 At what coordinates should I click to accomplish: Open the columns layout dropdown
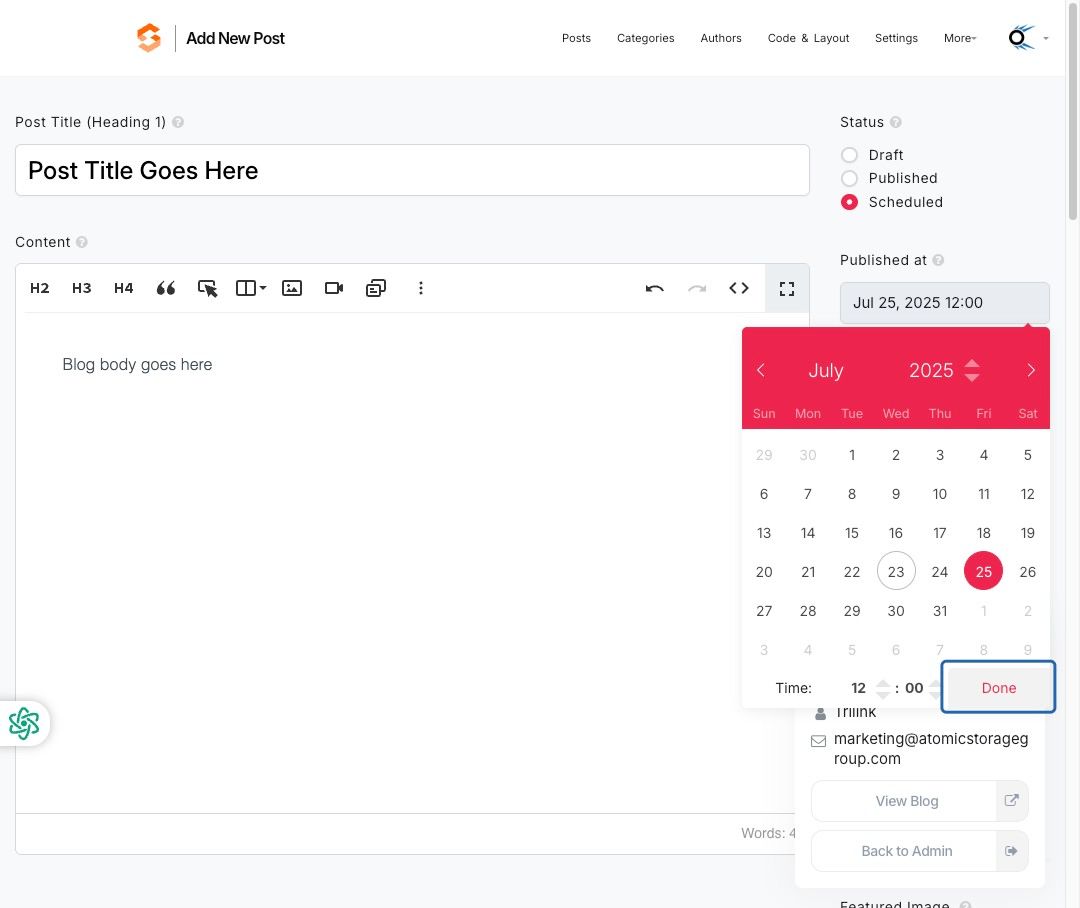pos(251,288)
